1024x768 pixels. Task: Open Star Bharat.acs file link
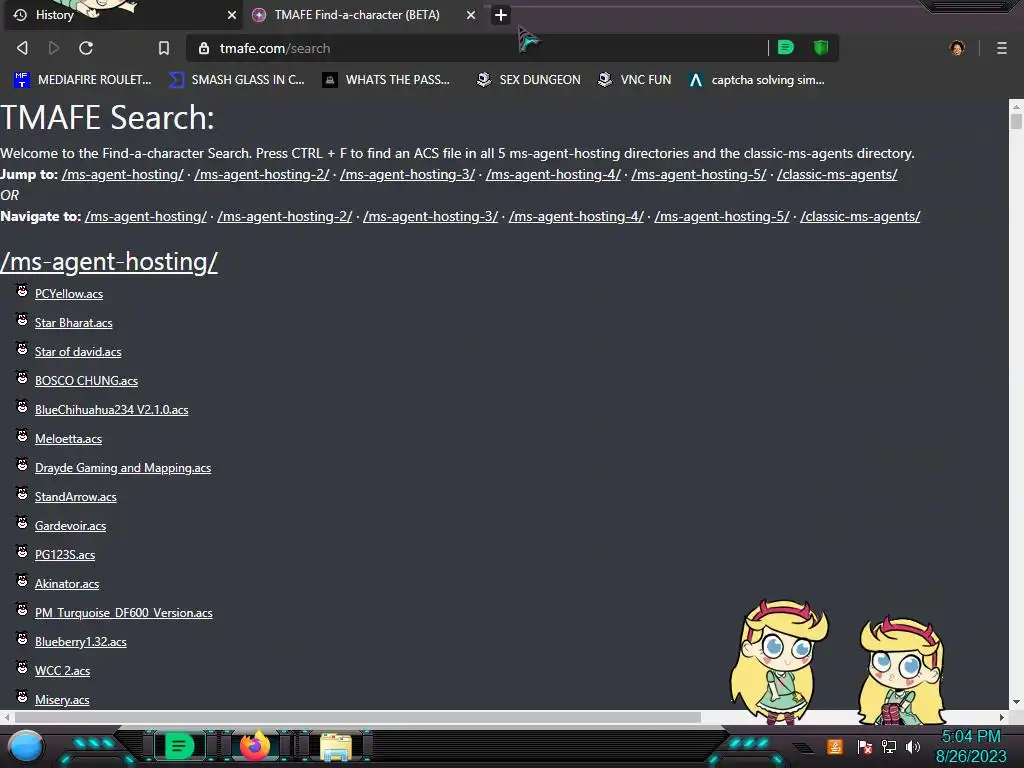73,323
